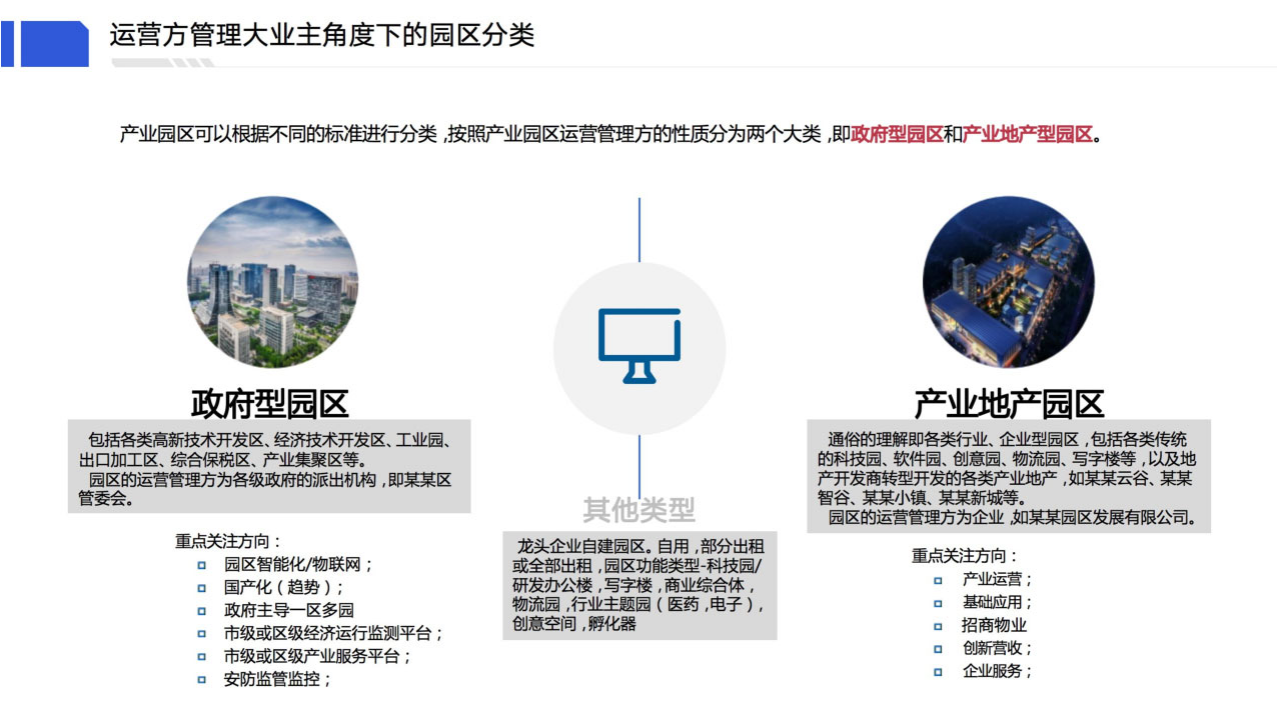
Task: Click red highlighted text 政府型园区 in intro
Action: point(897,134)
